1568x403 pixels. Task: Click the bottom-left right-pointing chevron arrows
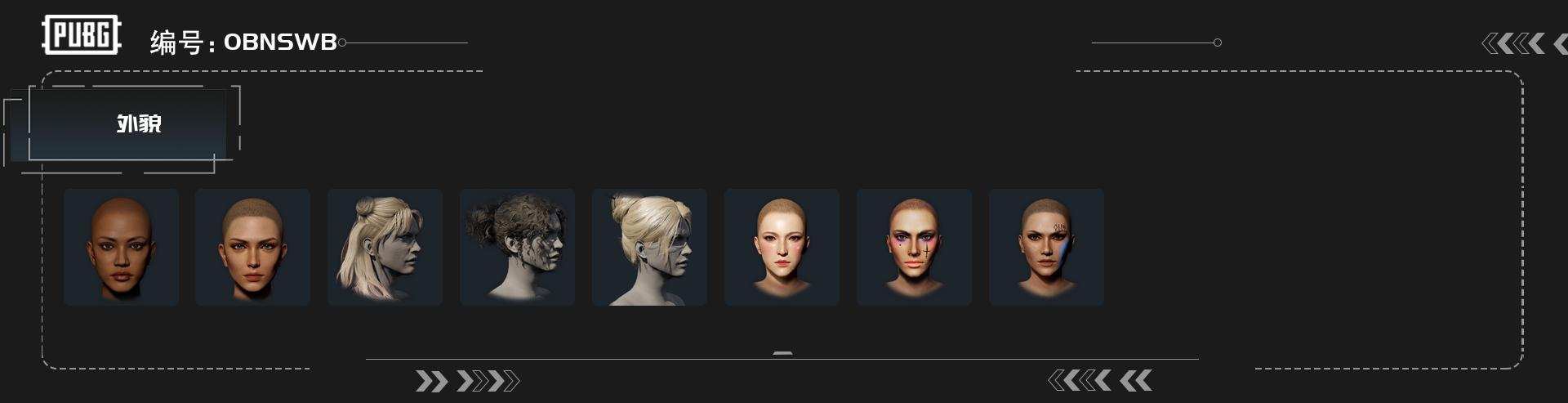(x=467, y=381)
